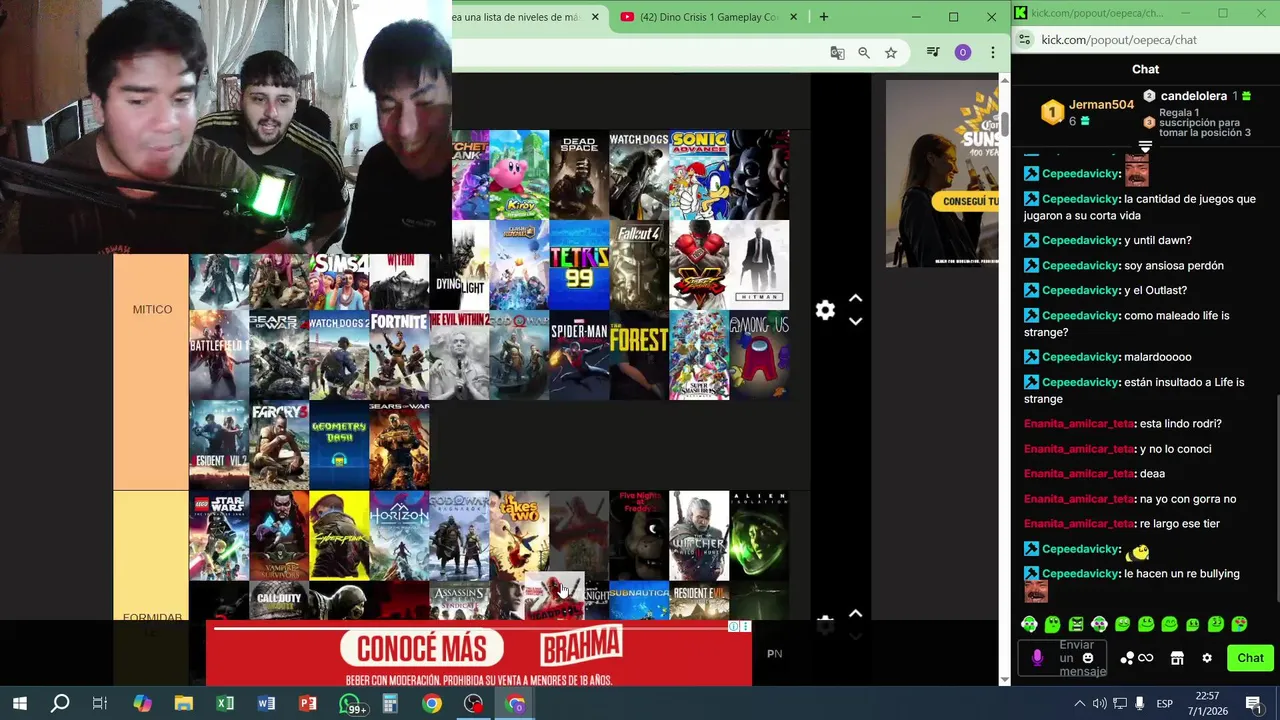Expand the Kick chat leaderboard handle
This screenshot has height=720, width=1280.
pos(1146,146)
